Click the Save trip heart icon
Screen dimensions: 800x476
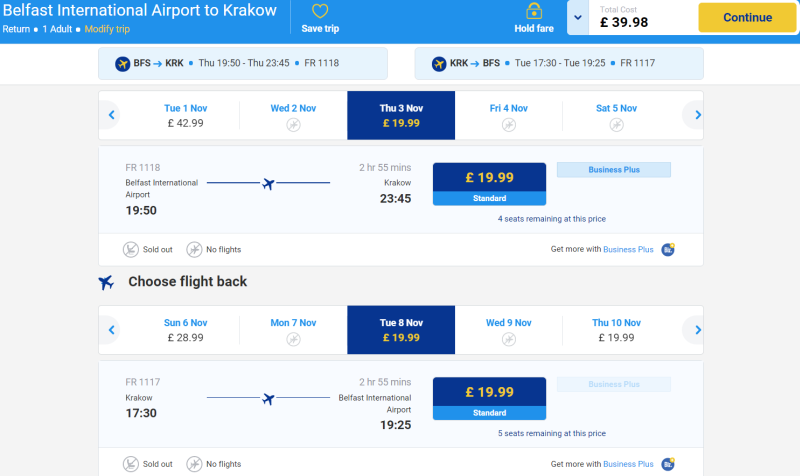click(320, 11)
